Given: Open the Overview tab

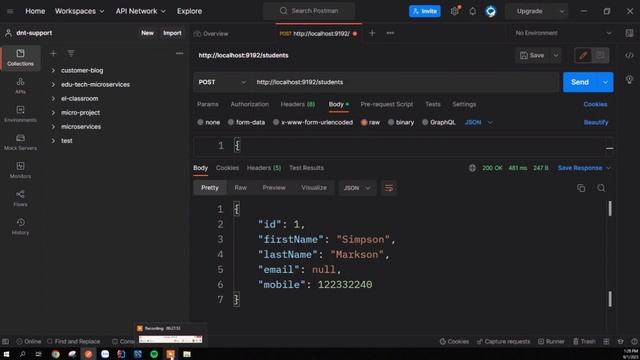Looking at the screenshot, I should pyautogui.click(x=211, y=34).
